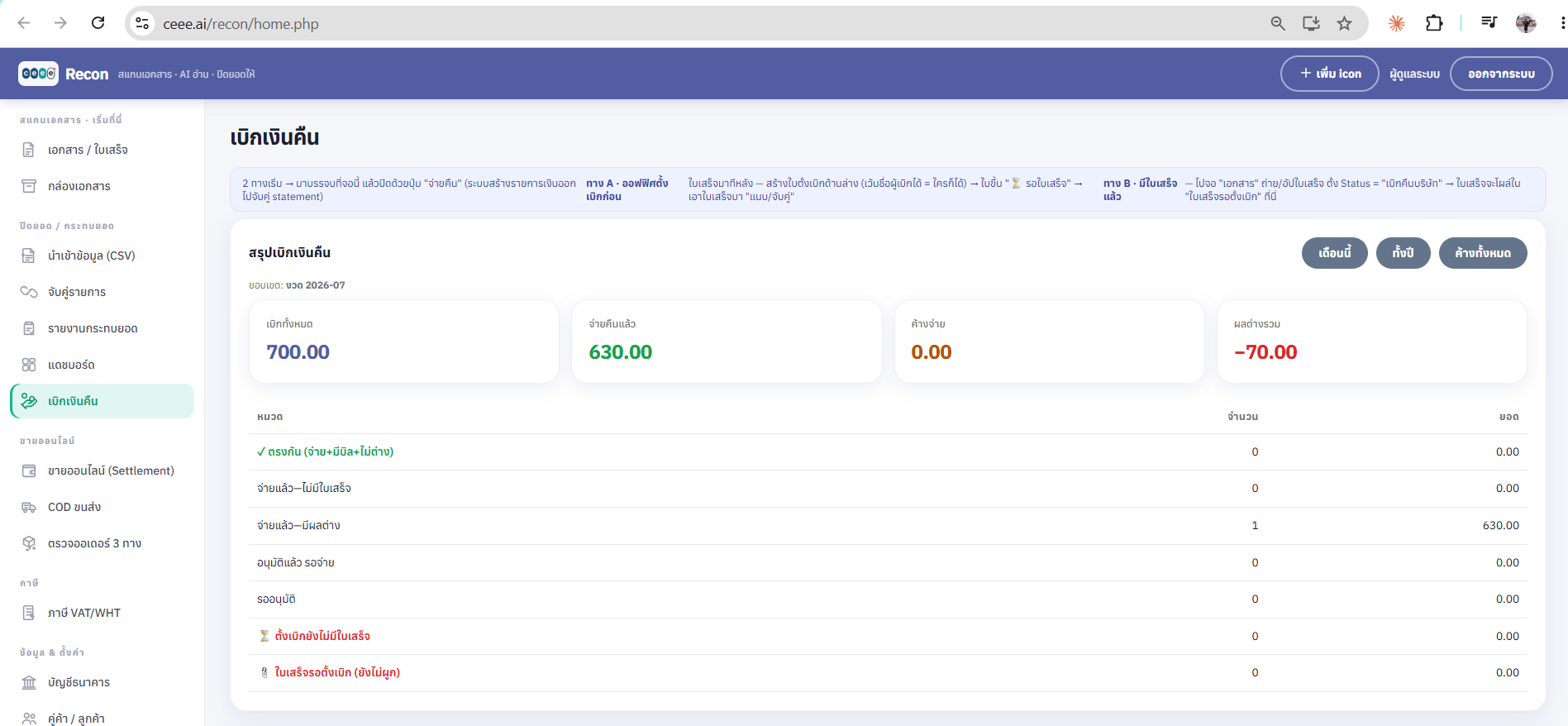The height and width of the screenshot is (726, 1568).
Task: Open the Chrome extensions puzzle icon
Action: pyautogui.click(x=1434, y=23)
